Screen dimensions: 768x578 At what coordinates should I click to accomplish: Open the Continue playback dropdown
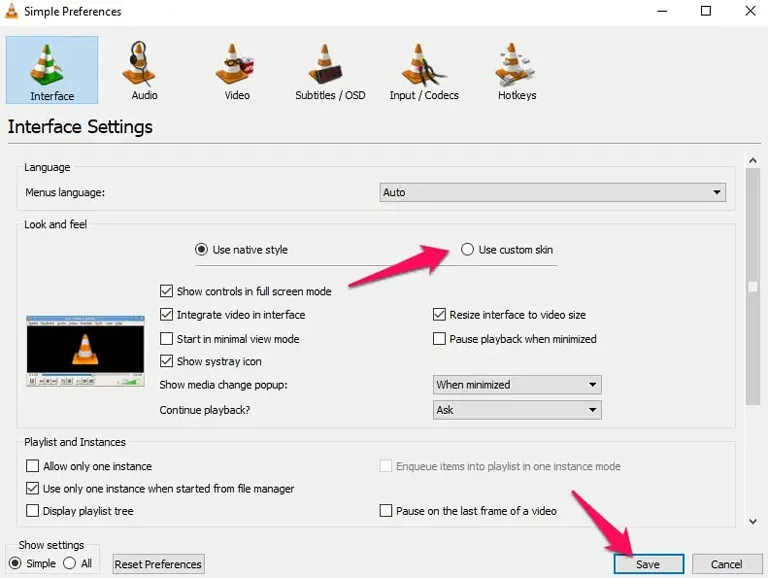tap(517, 410)
